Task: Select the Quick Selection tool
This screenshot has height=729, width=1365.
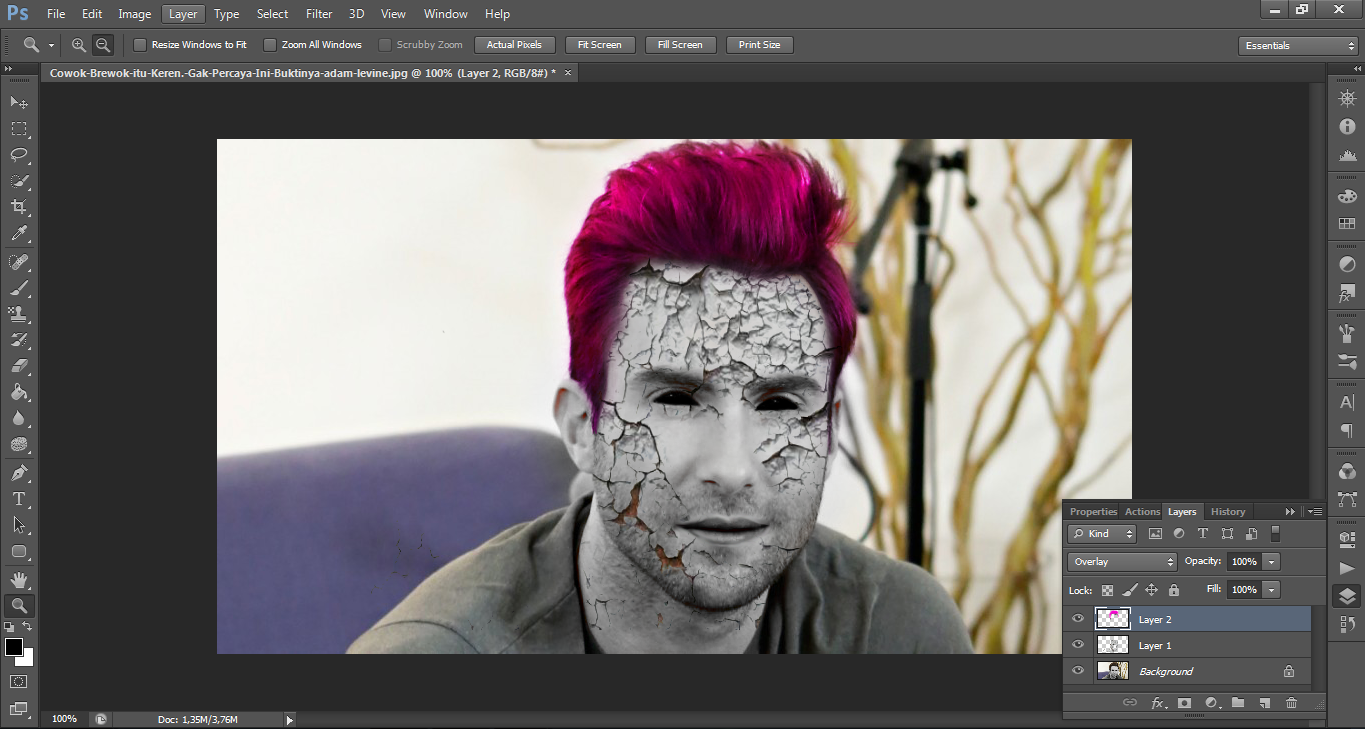Action: click(x=19, y=181)
